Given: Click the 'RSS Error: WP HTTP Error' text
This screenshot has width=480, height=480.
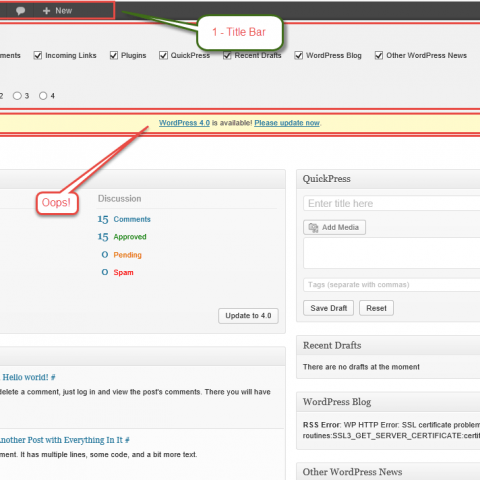Looking at the screenshot, I should 351,425.
